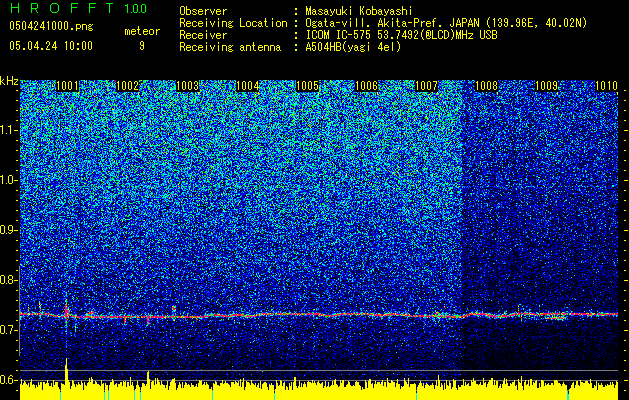The width and height of the screenshot is (629, 400).
Task: Click the HROFFT 1.0.0 title text
Action: [x=78, y=8]
